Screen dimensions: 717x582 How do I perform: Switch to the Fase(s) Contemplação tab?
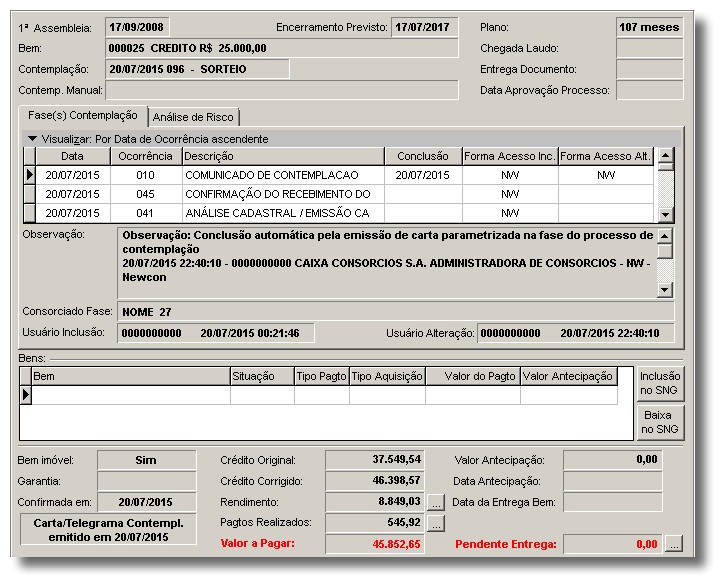(83, 116)
